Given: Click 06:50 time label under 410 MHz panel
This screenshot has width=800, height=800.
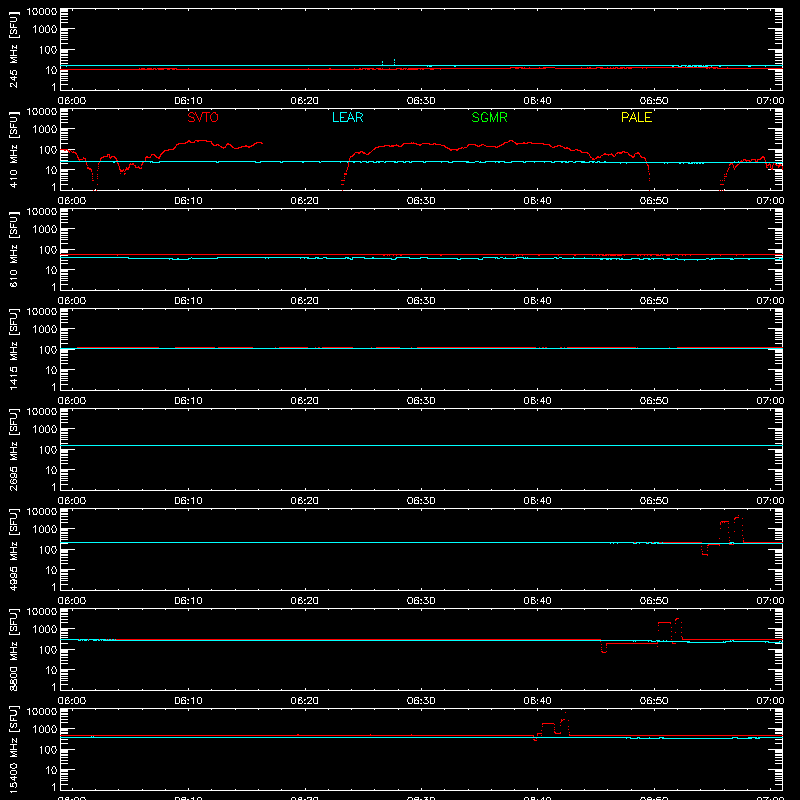Looking at the screenshot, I should pos(654,201).
